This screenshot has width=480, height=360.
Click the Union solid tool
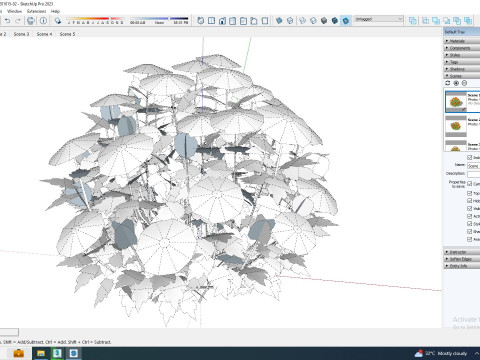click(x=436, y=21)
